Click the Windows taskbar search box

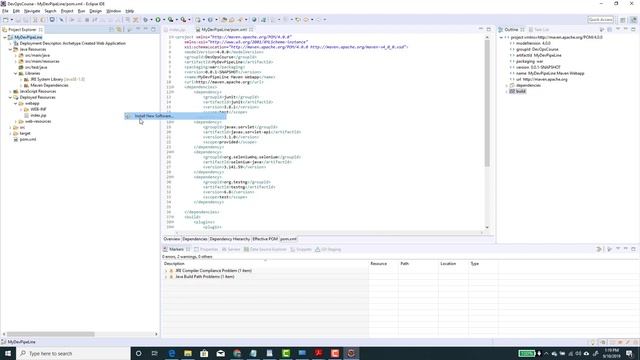(x=73, y=353)
